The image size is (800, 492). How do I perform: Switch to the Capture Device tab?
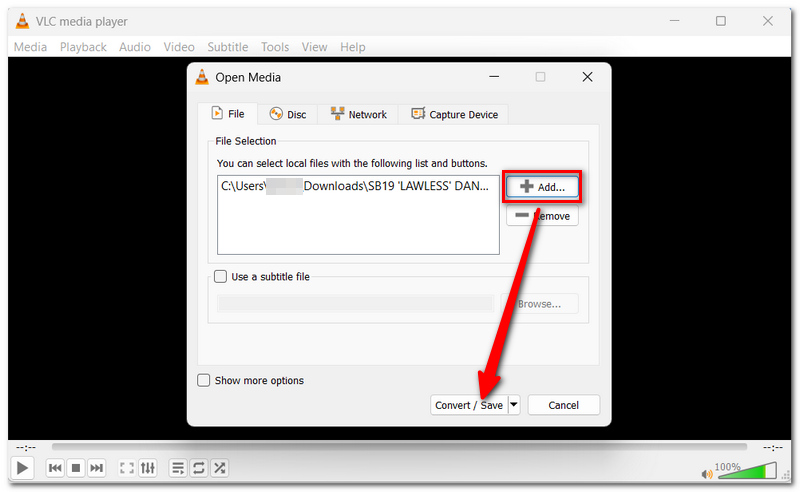[x=454, y=114]
